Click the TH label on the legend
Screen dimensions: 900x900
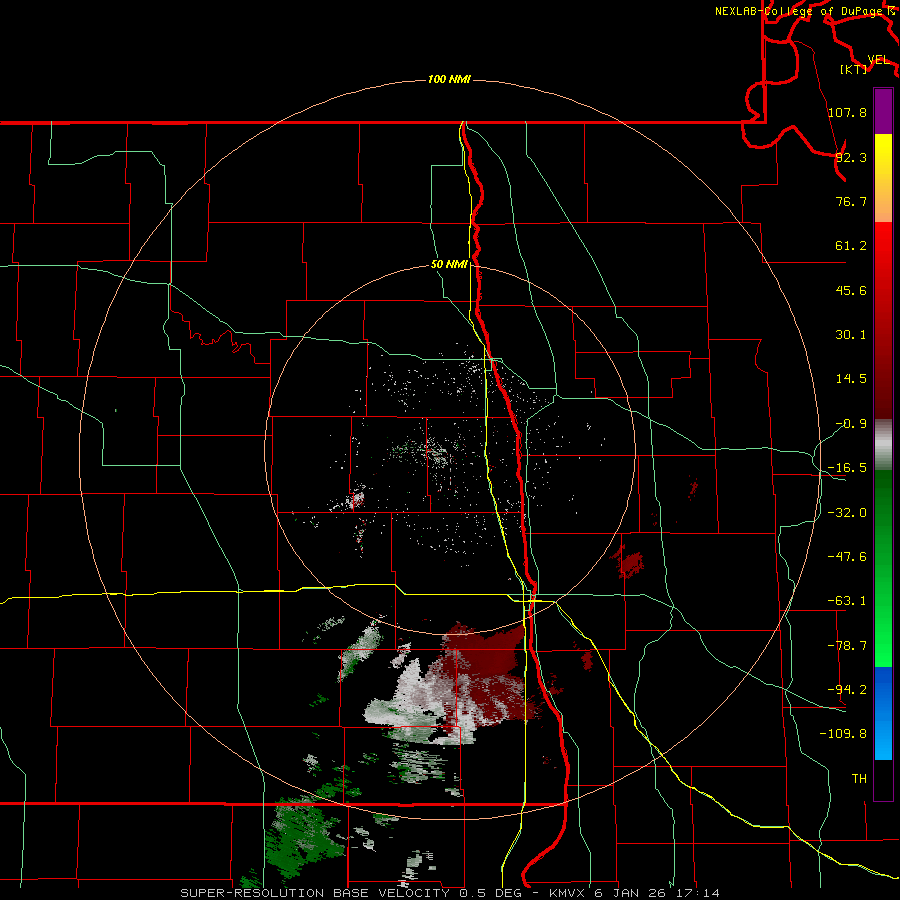pos(859,778)
